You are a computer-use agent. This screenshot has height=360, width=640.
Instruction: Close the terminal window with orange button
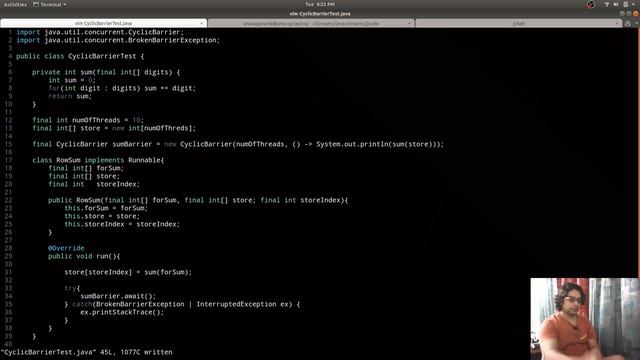click(636, 13)
